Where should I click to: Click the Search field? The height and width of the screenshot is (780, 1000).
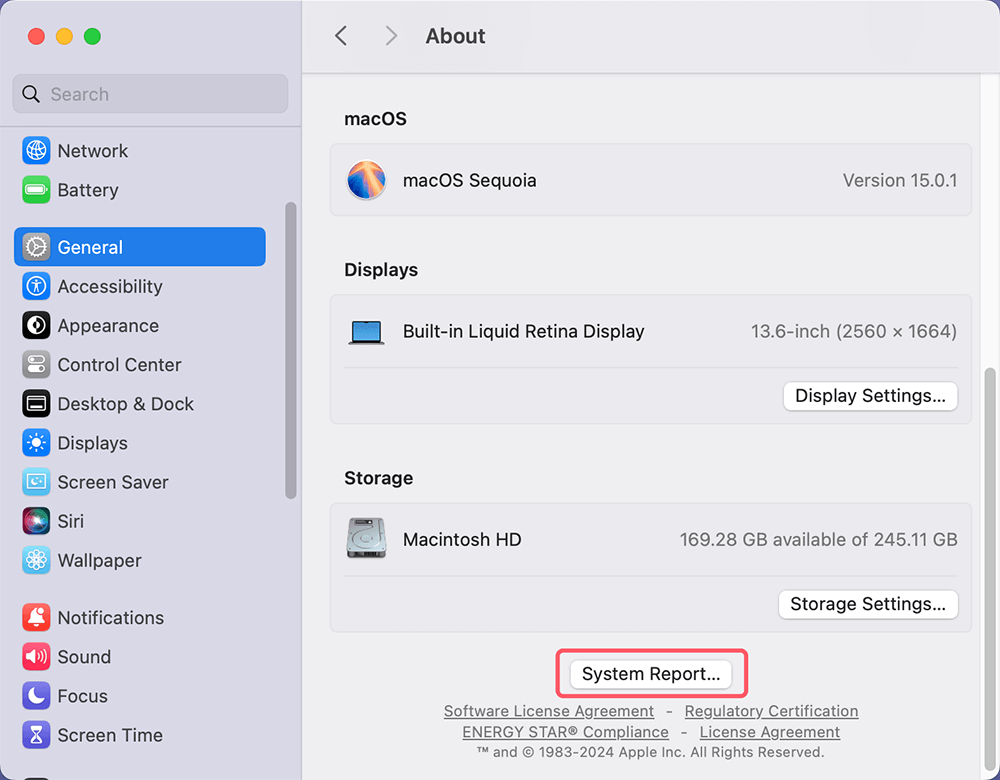(x=149, y=93)
